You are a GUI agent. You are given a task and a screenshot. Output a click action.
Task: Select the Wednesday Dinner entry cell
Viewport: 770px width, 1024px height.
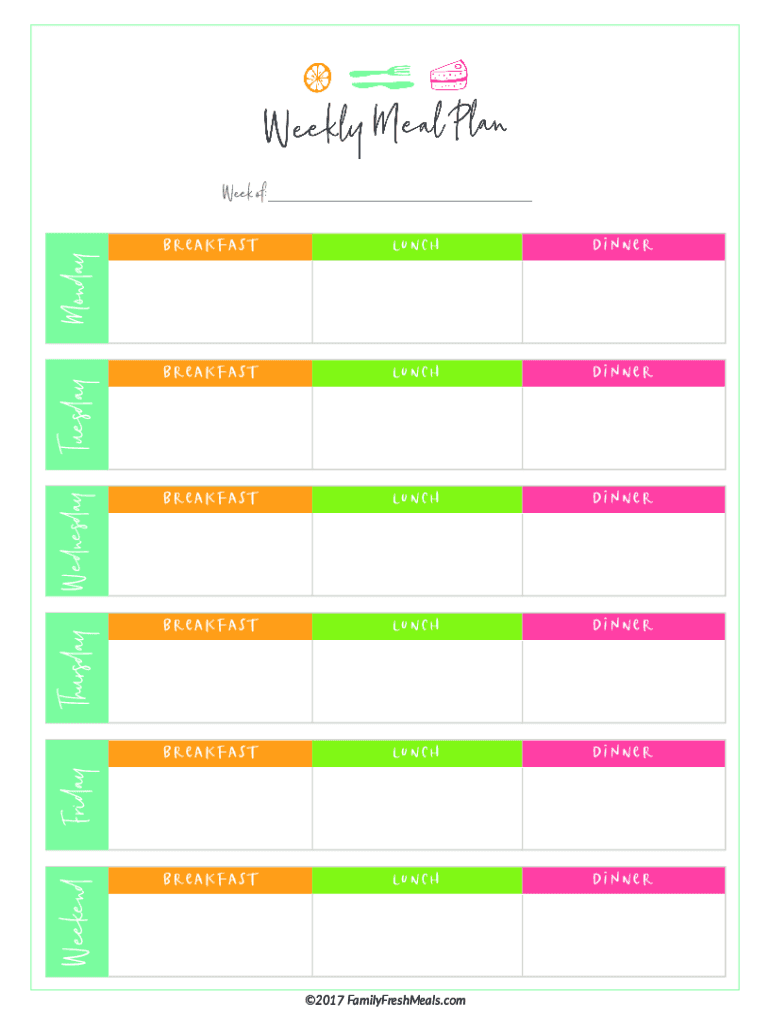[623, 554]
